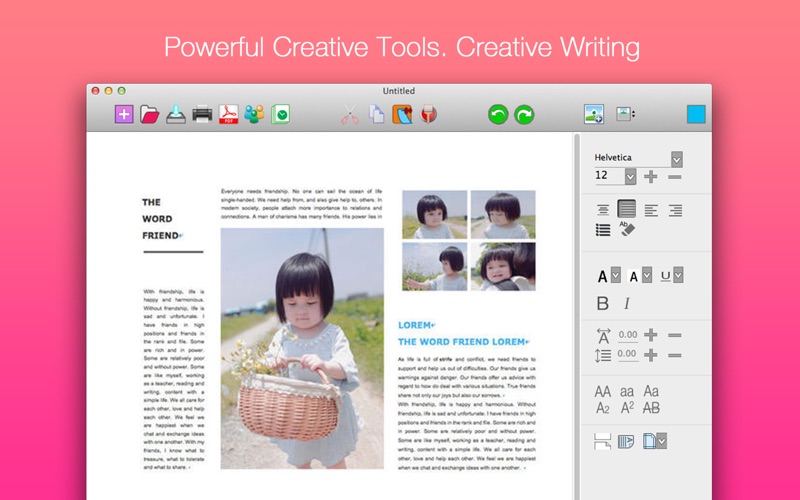The width and height of the screenshot is (800, 500).
Task: Open the text color A dropdown arrow
Action: tap(616, 275)
